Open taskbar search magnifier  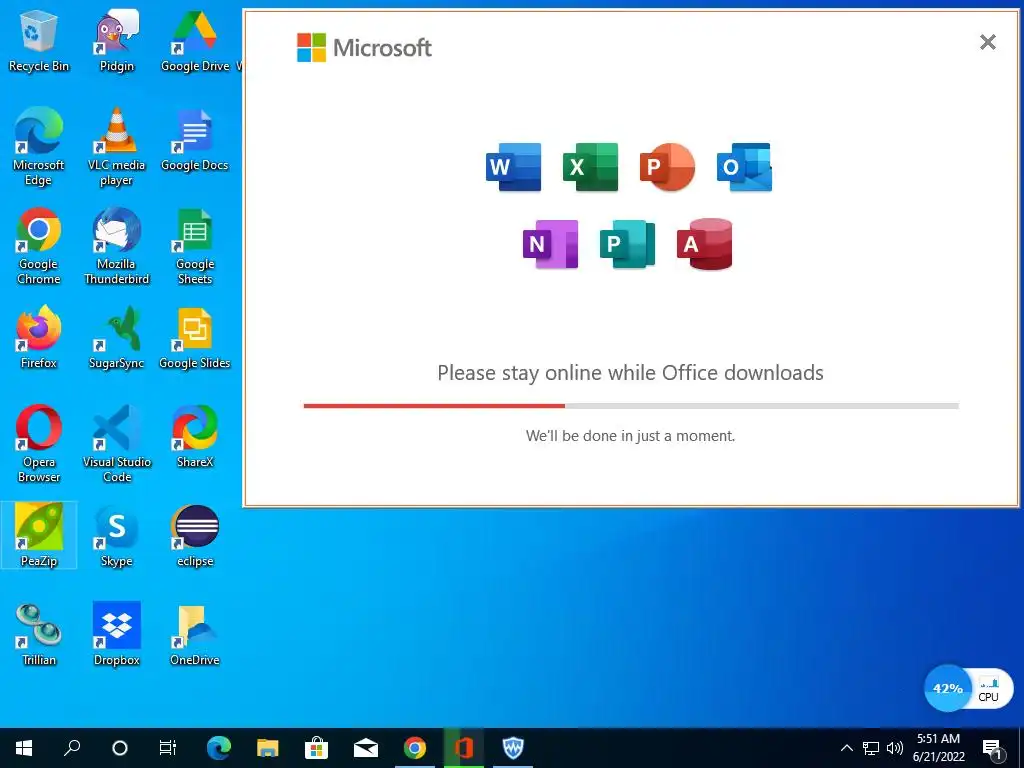72,748
